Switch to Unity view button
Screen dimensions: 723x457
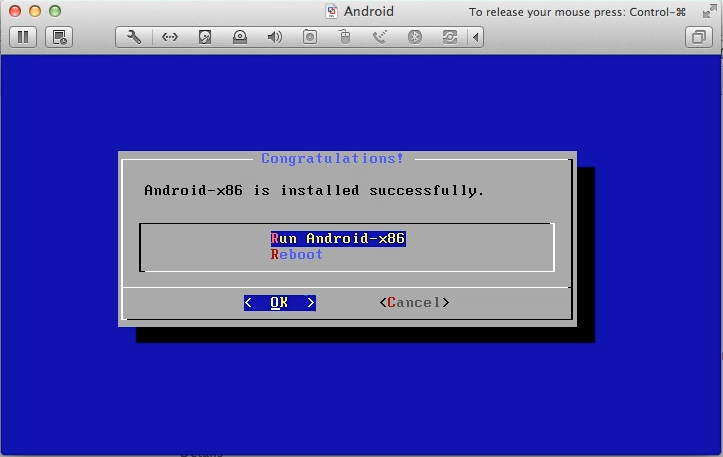click(x=699, y=37)
